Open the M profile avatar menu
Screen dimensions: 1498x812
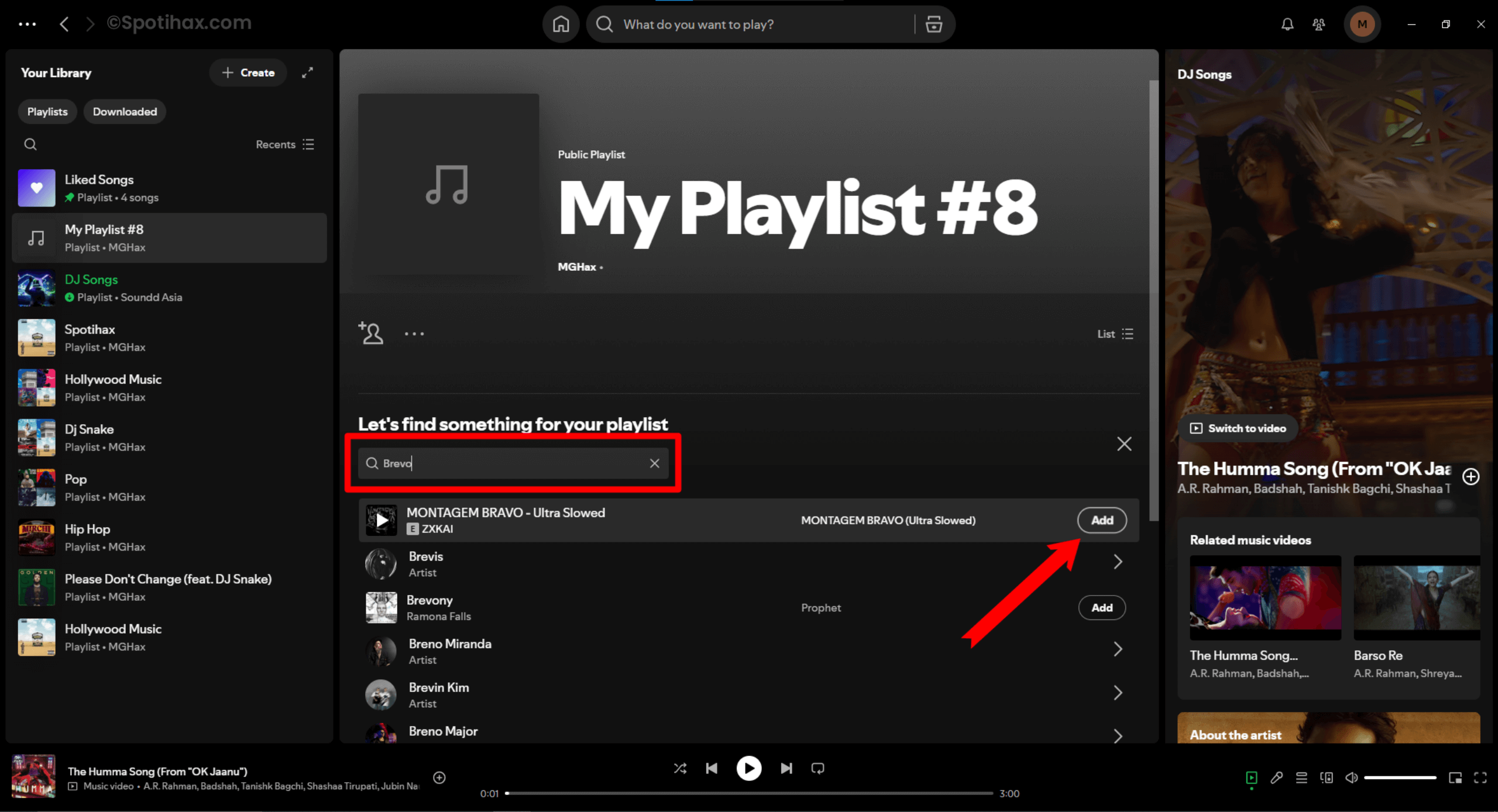click(1362, 24)
